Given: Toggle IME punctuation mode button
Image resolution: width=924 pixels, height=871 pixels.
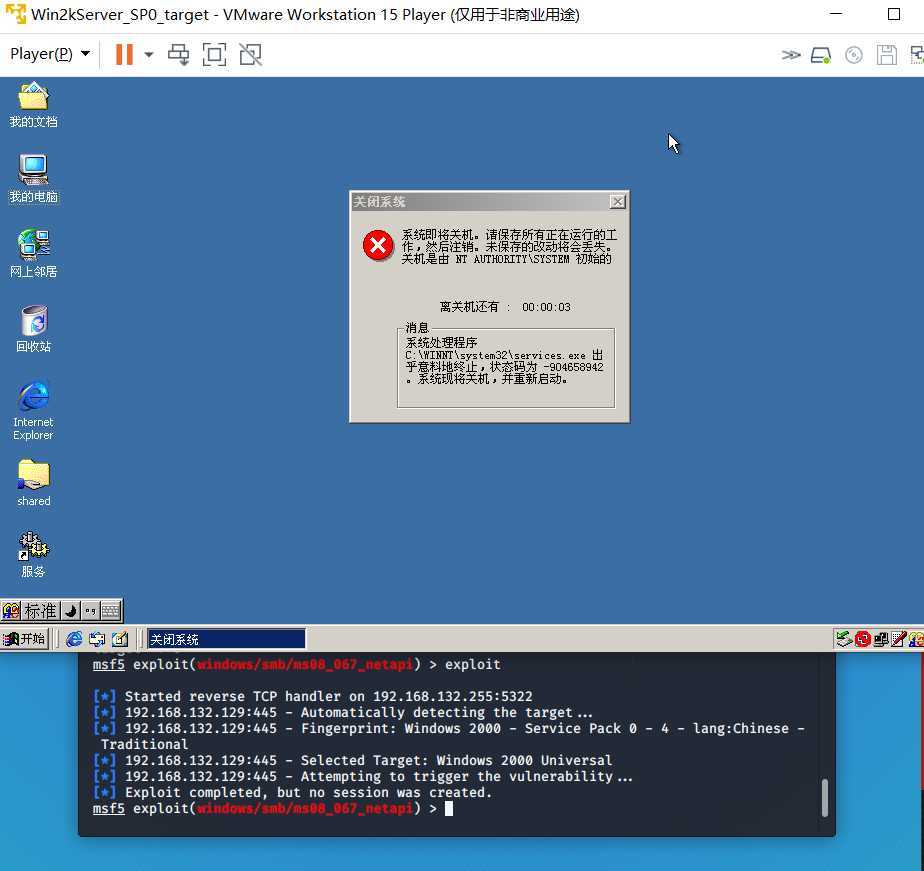Looking at the screenshot, I should [90, 611].
